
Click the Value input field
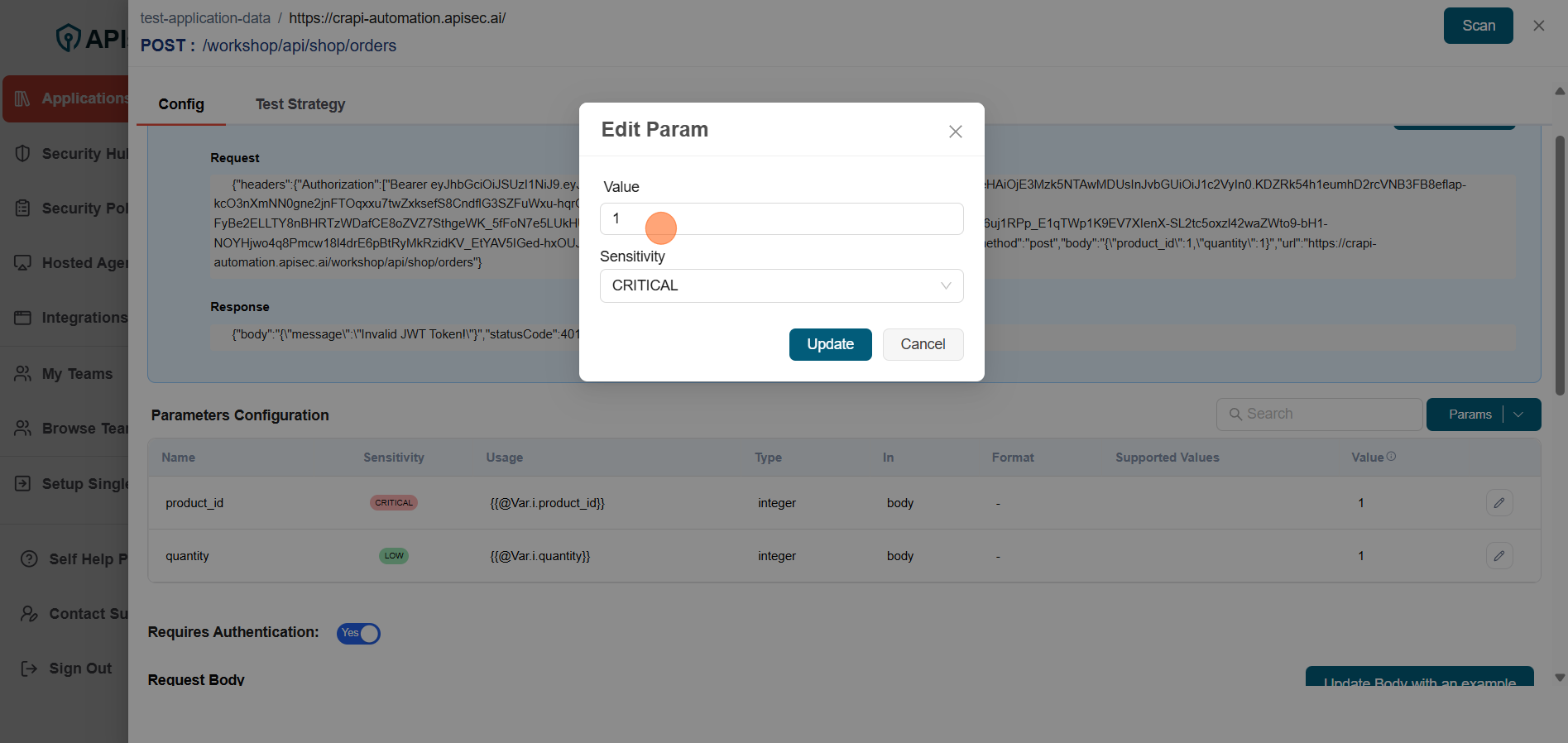click(781, 218)
